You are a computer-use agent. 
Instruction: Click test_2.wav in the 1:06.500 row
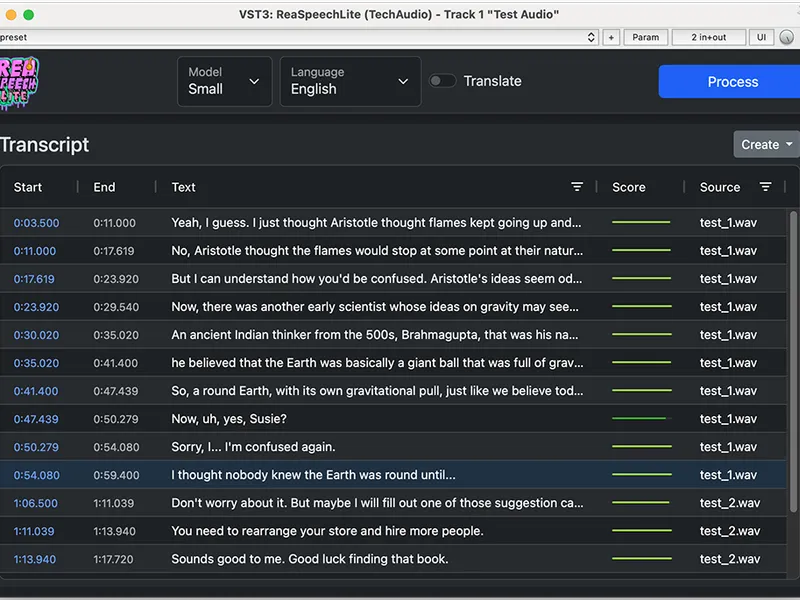coord(730,504)
